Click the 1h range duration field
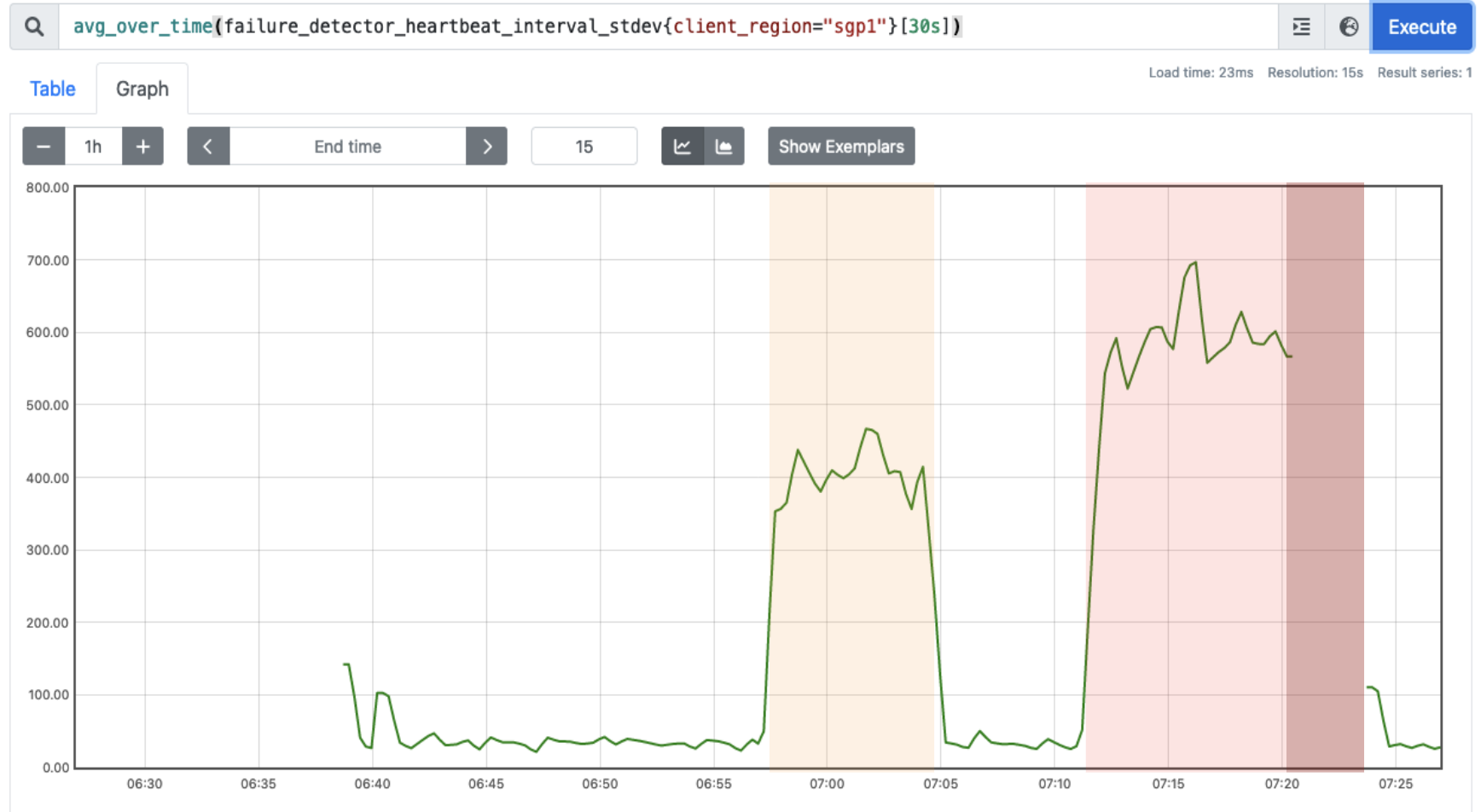Screen dimensions: 1481x812 tap(93, 147)
